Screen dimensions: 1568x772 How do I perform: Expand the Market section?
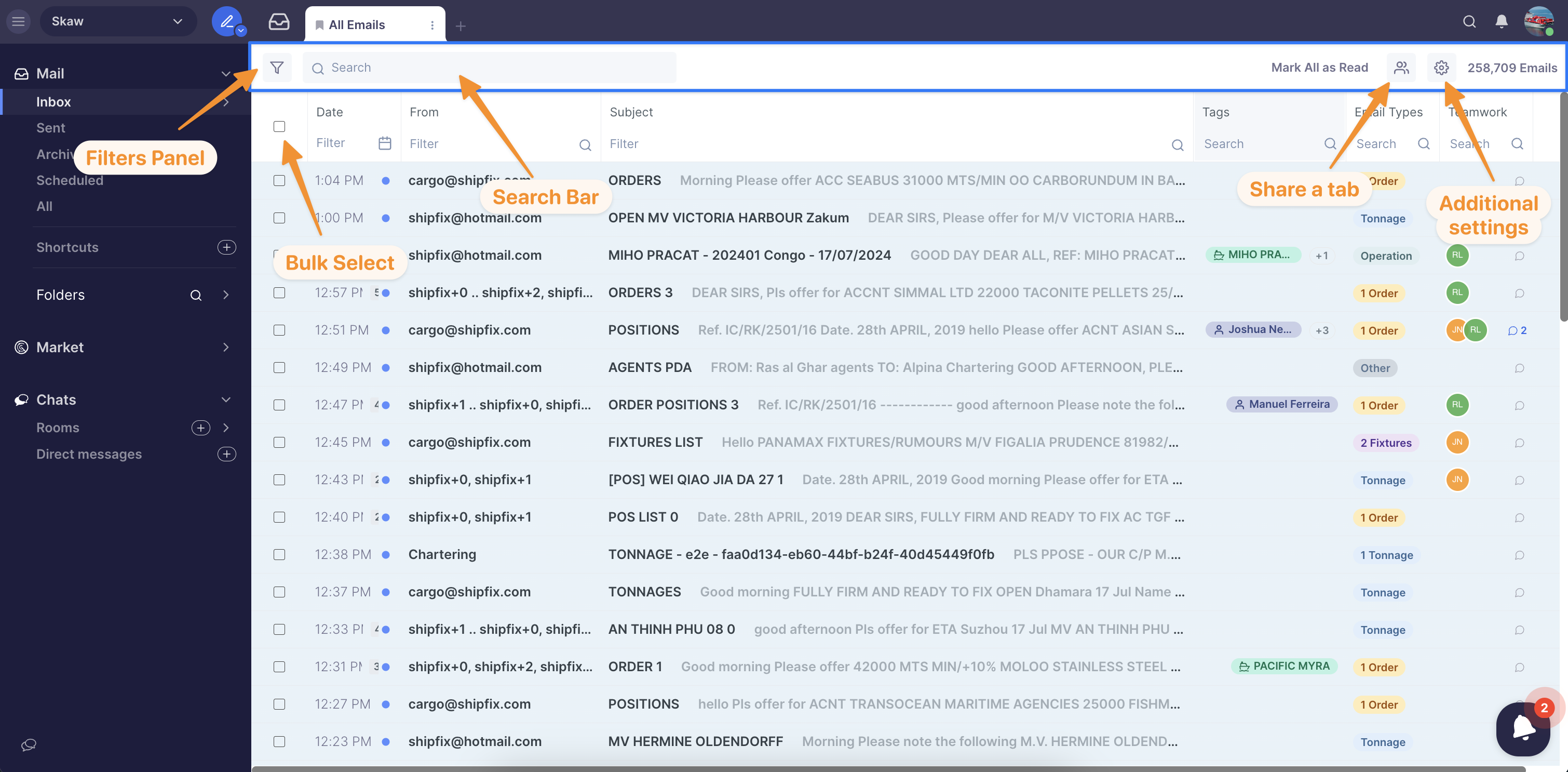pos(226,347)
